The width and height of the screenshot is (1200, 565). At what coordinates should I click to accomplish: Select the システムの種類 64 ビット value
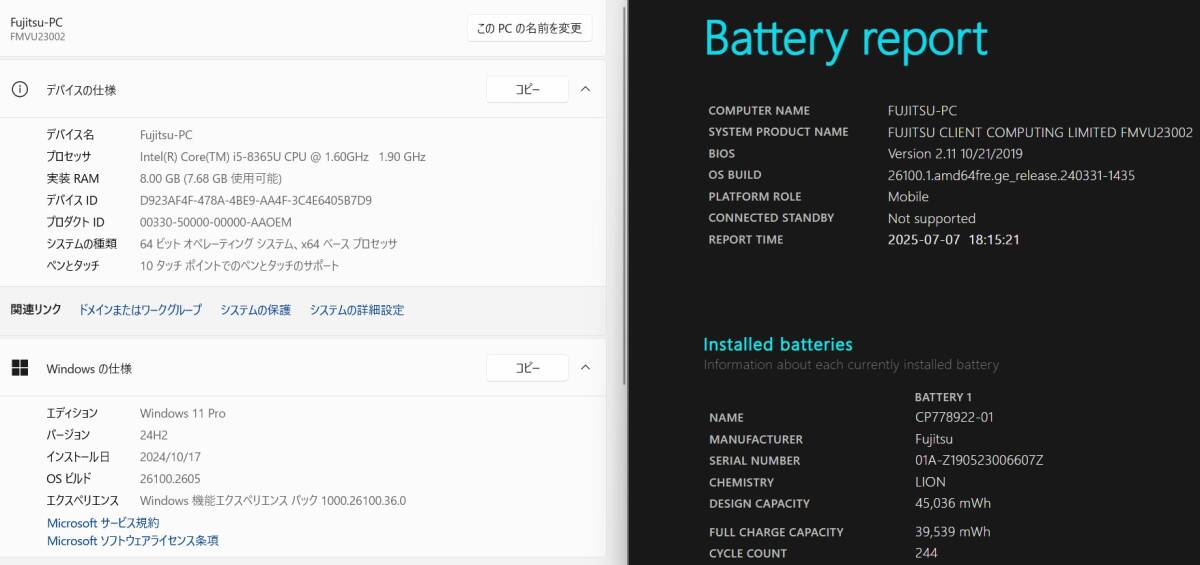click(x=269, y=244)
